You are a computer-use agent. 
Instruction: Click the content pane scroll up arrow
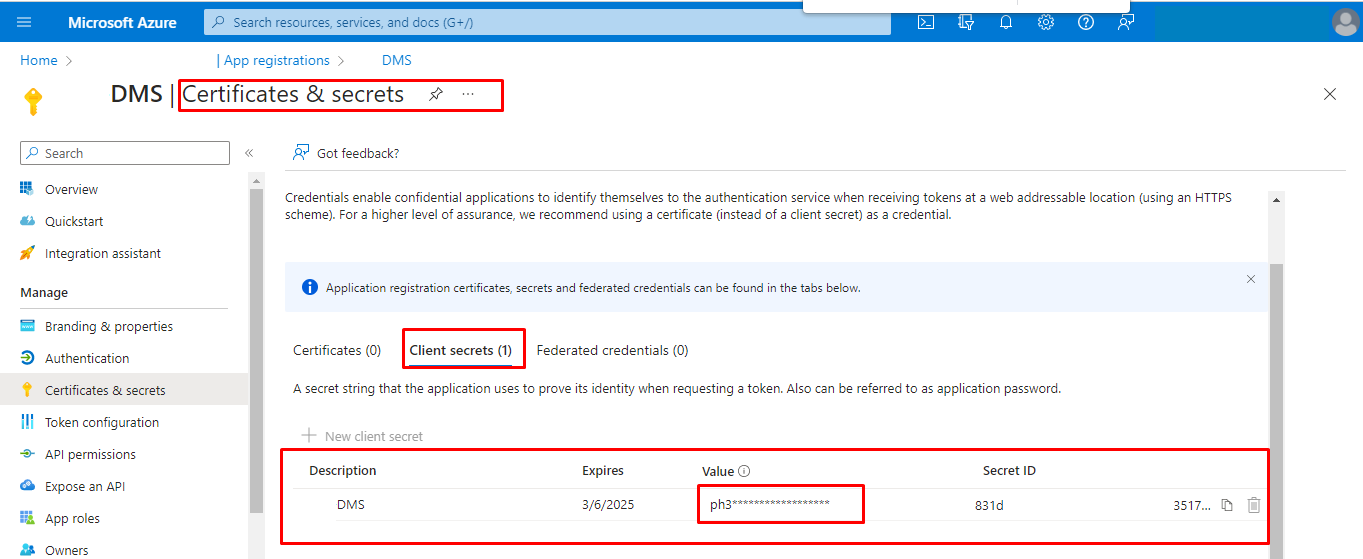point(1276,200)
